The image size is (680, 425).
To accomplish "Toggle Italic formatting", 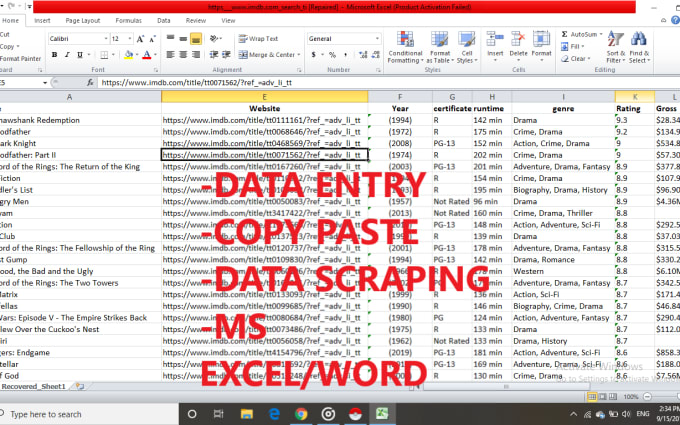I will click(x=67, y=55).
